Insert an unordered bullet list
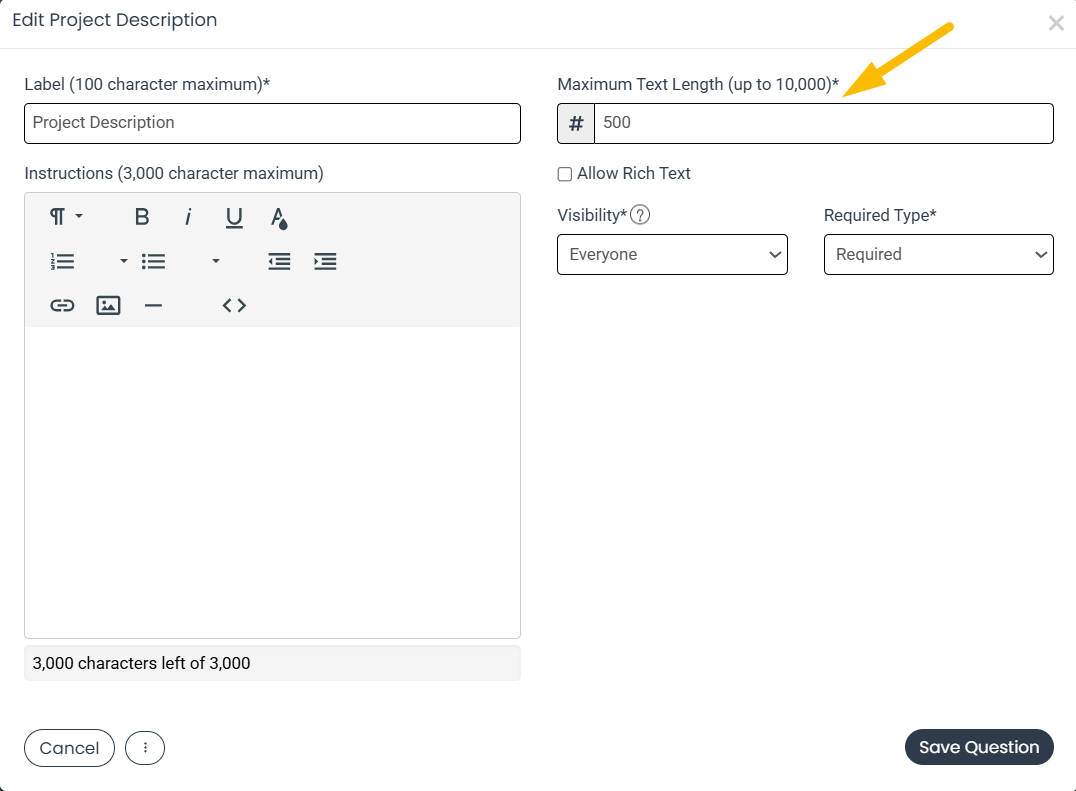This screenshot has width=1076, height=791. coord(154,261)
